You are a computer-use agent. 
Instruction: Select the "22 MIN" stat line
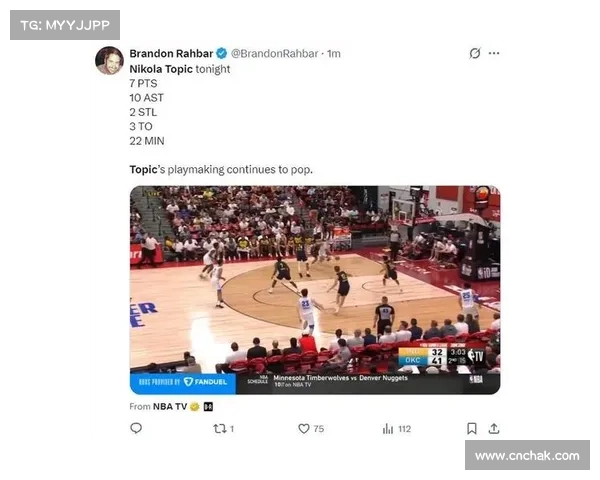click(147, 141)
